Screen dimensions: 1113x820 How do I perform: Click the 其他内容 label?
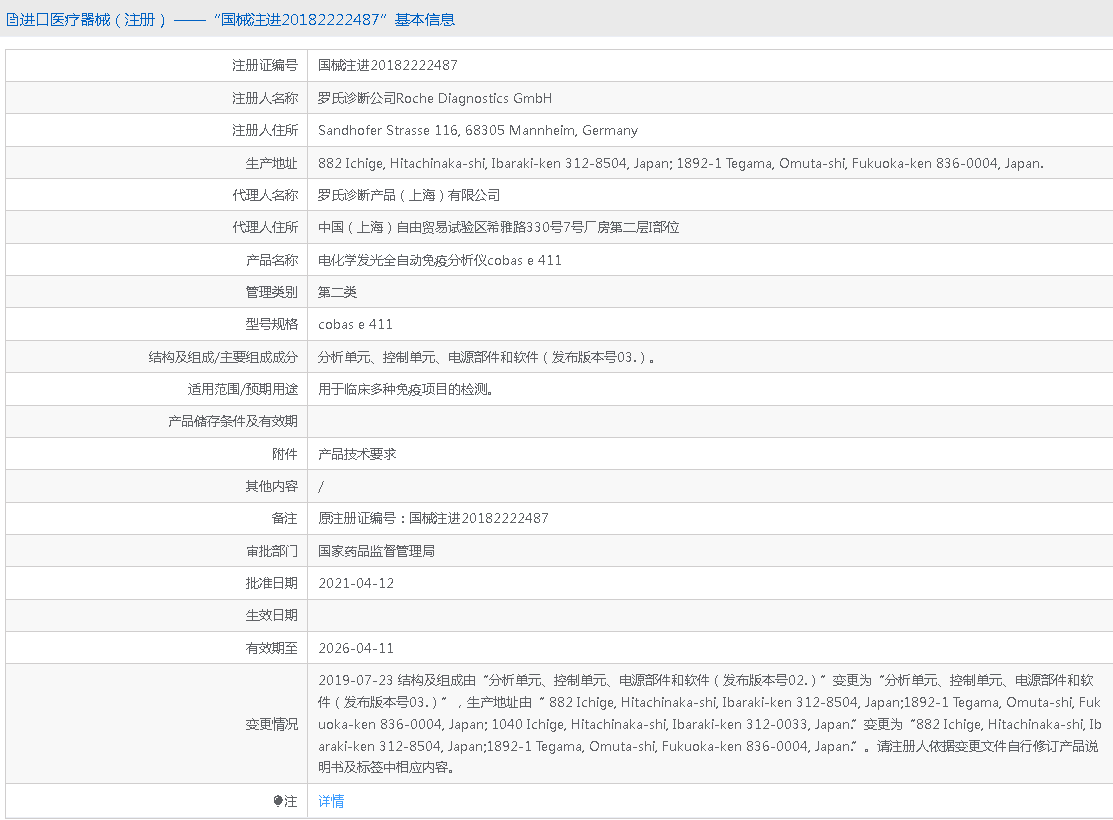tap(271, 487)
